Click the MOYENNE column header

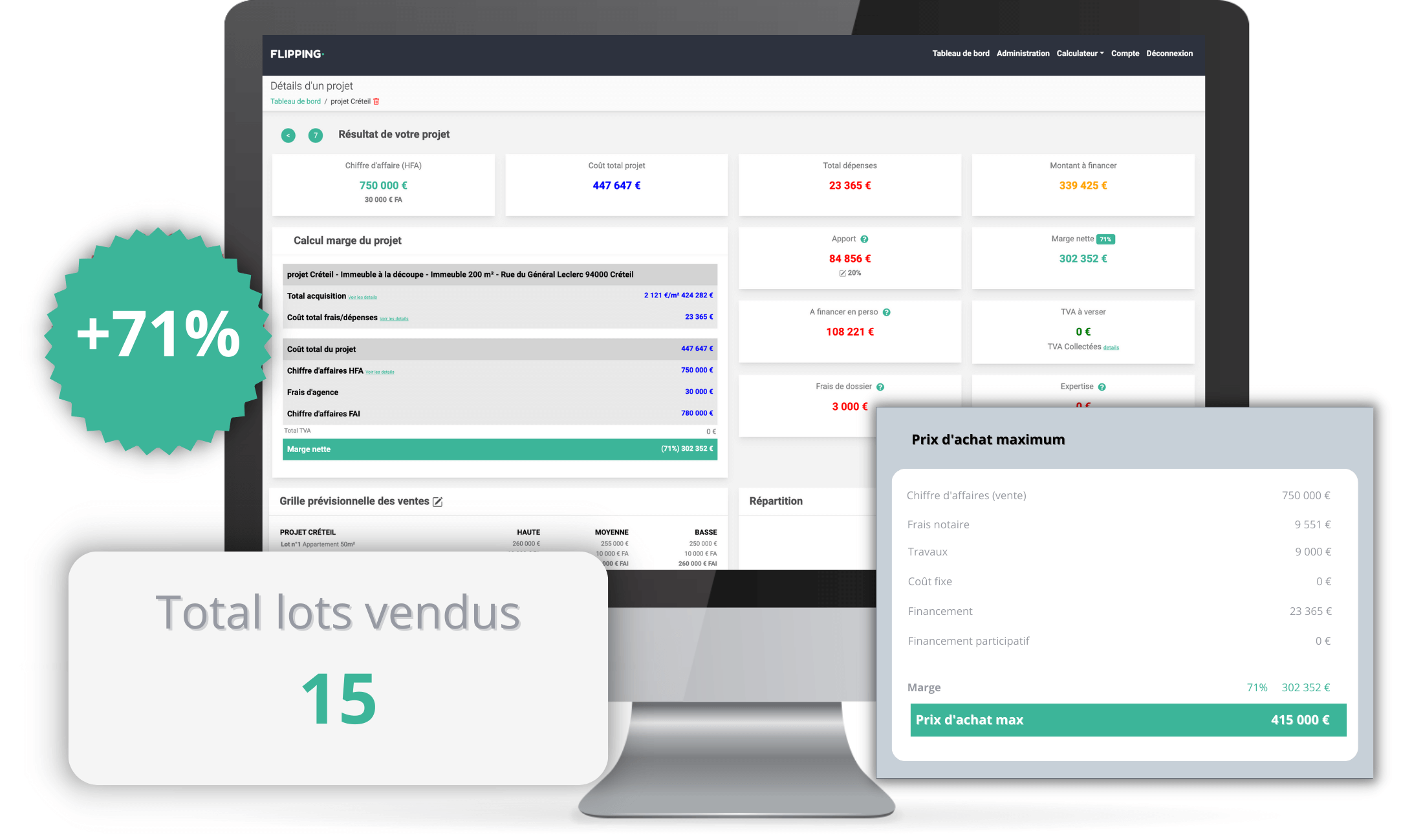[x=612, y=533]
